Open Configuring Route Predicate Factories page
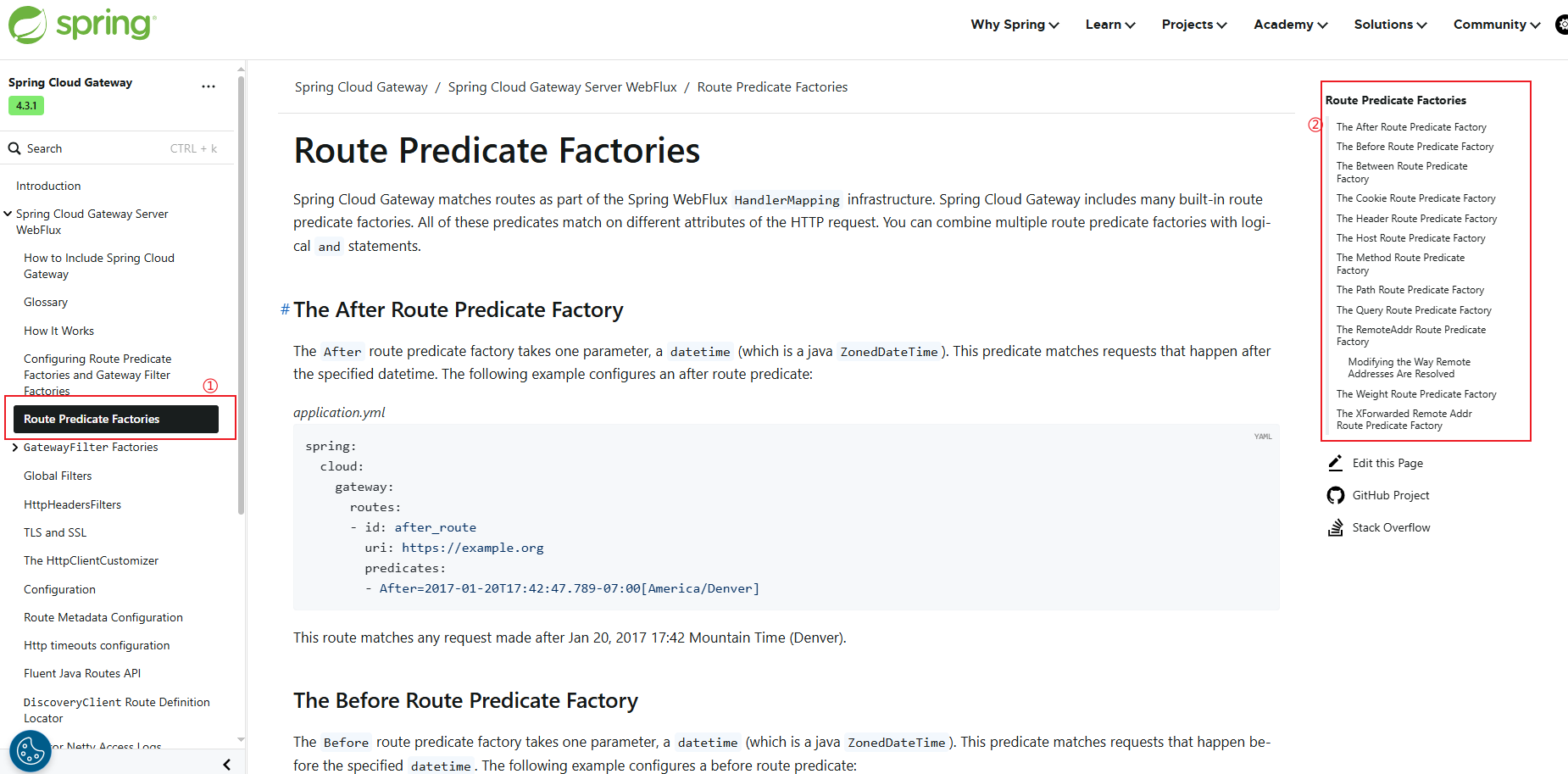 coord(97,375)
